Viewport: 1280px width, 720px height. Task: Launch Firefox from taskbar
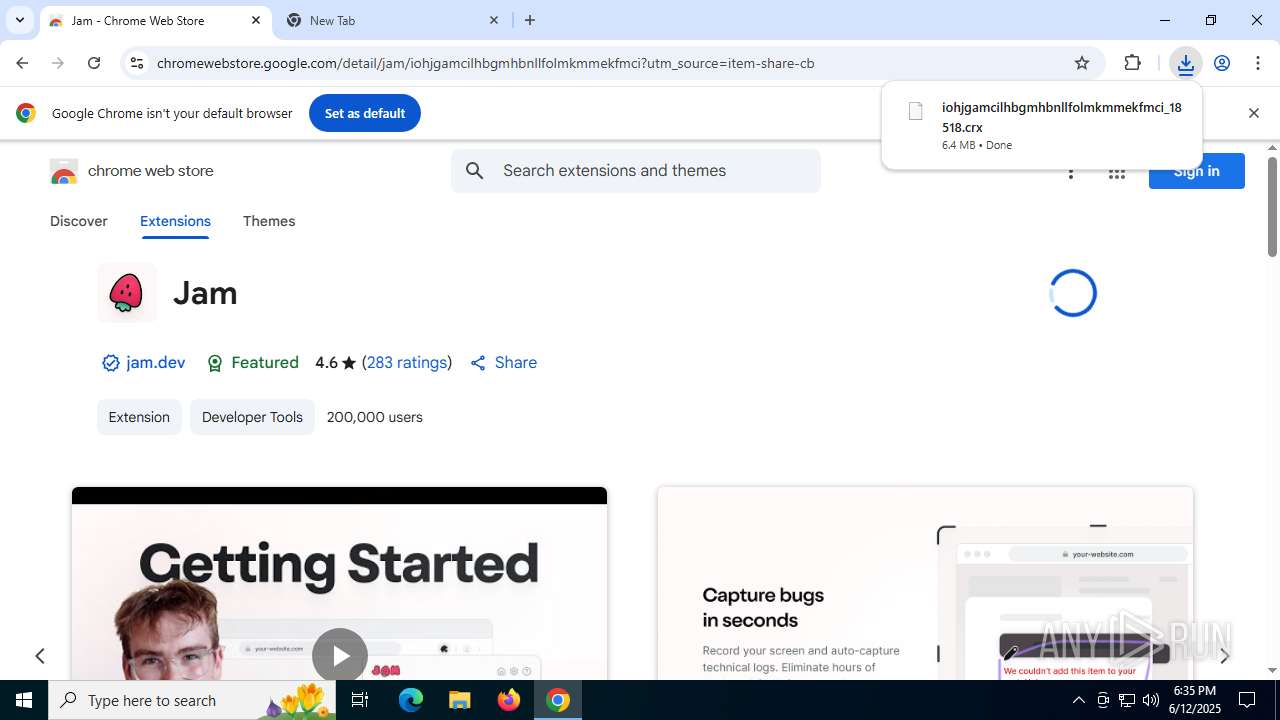509,700
